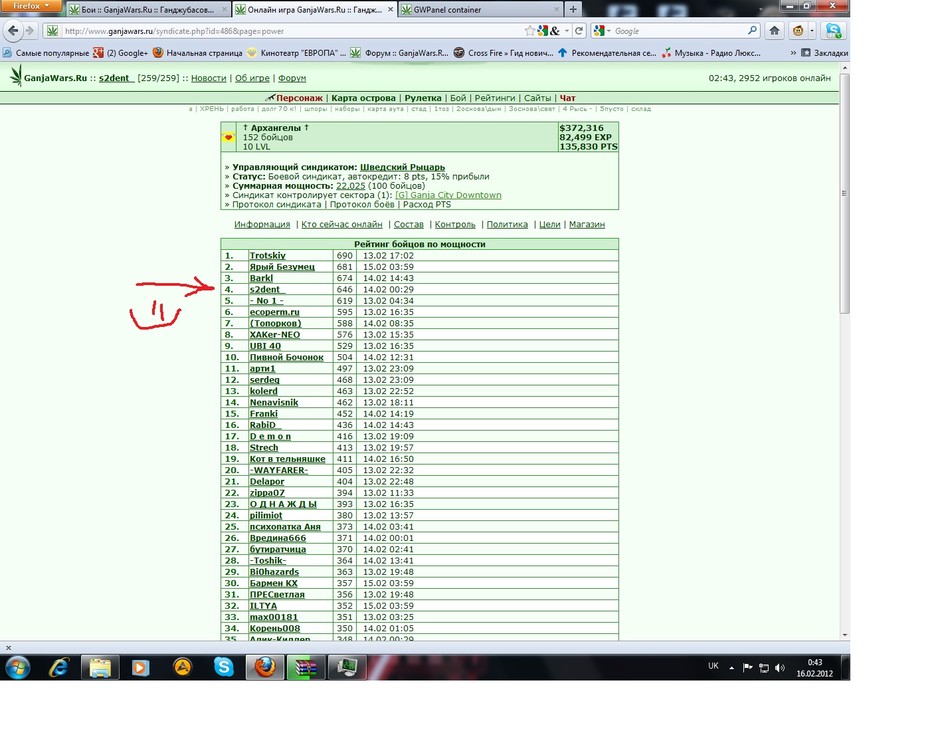
Task: Open Windows Media Player from taskbar
Action: point(140,668)
